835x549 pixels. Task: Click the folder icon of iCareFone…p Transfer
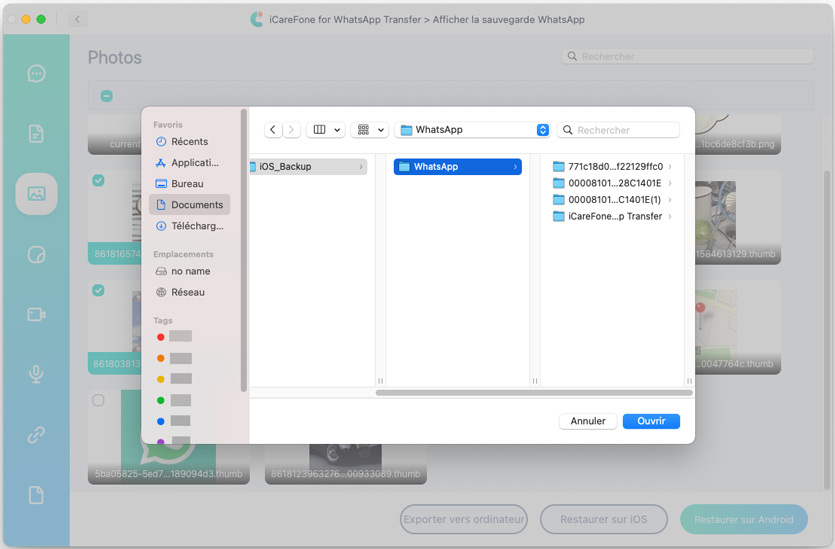[559, 216]
